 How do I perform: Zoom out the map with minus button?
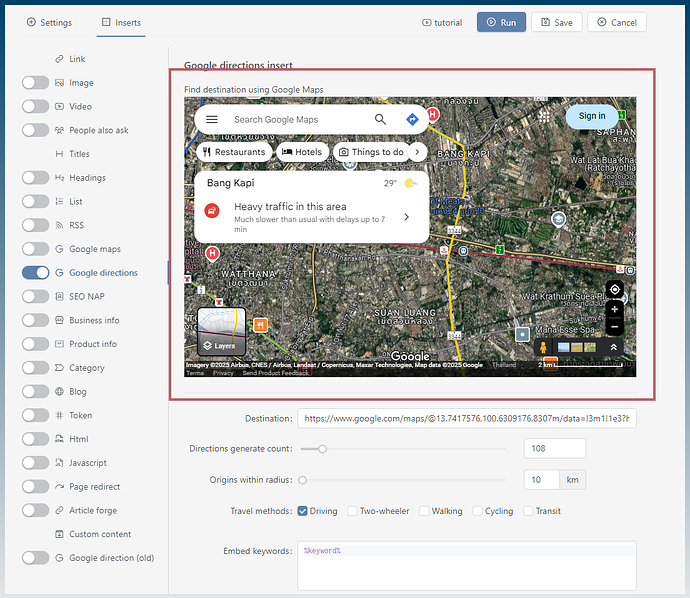(x=615, y=327)
